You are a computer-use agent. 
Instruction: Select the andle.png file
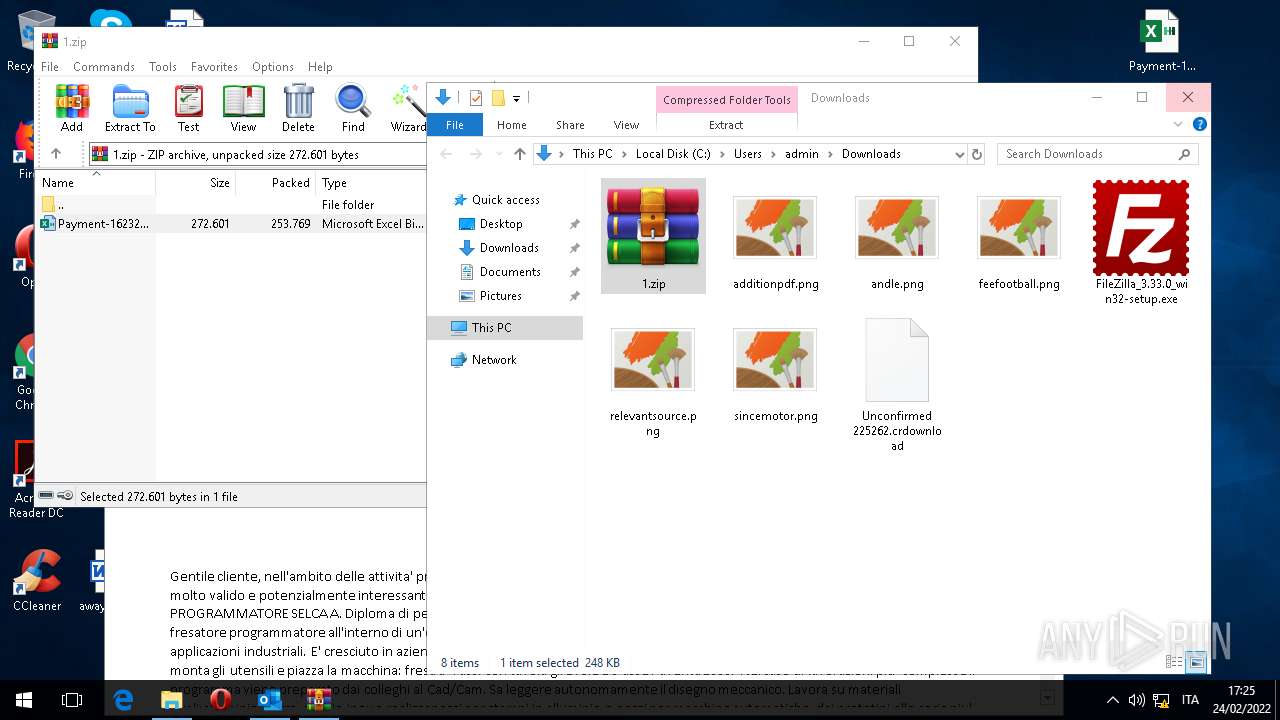[897, 236]
